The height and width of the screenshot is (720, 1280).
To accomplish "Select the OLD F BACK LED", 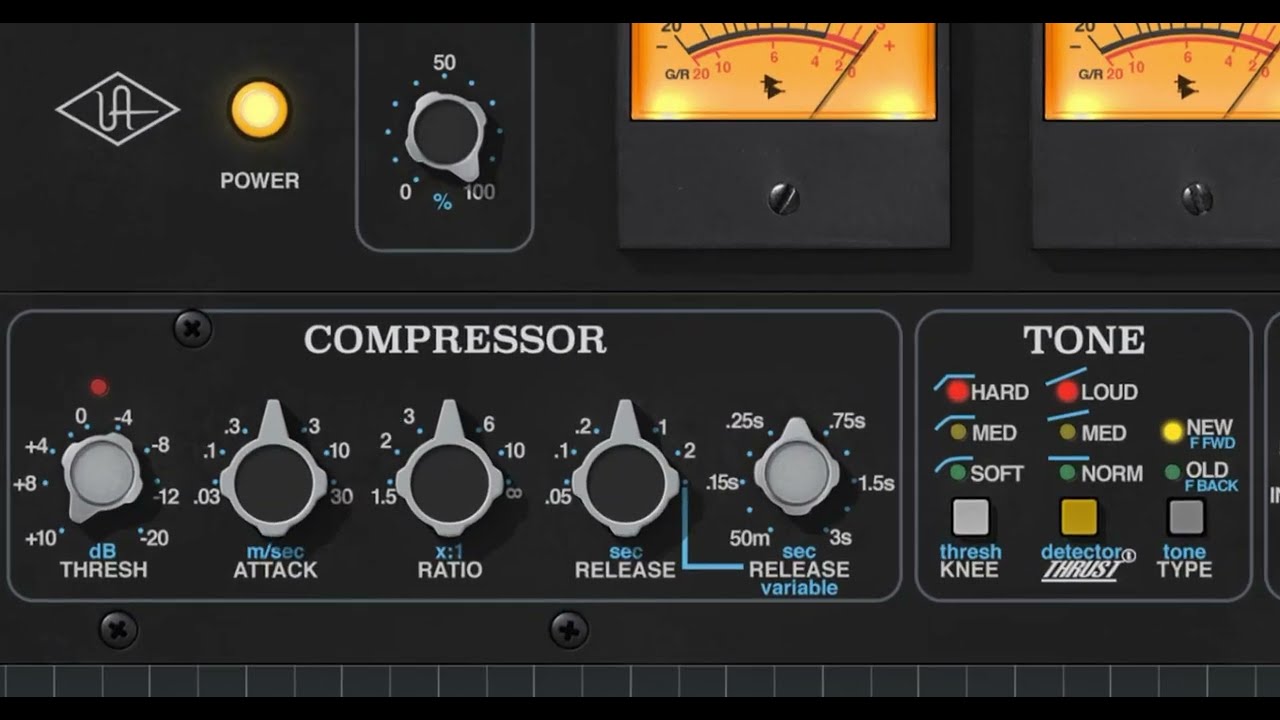I will (x=1173, y=472).
